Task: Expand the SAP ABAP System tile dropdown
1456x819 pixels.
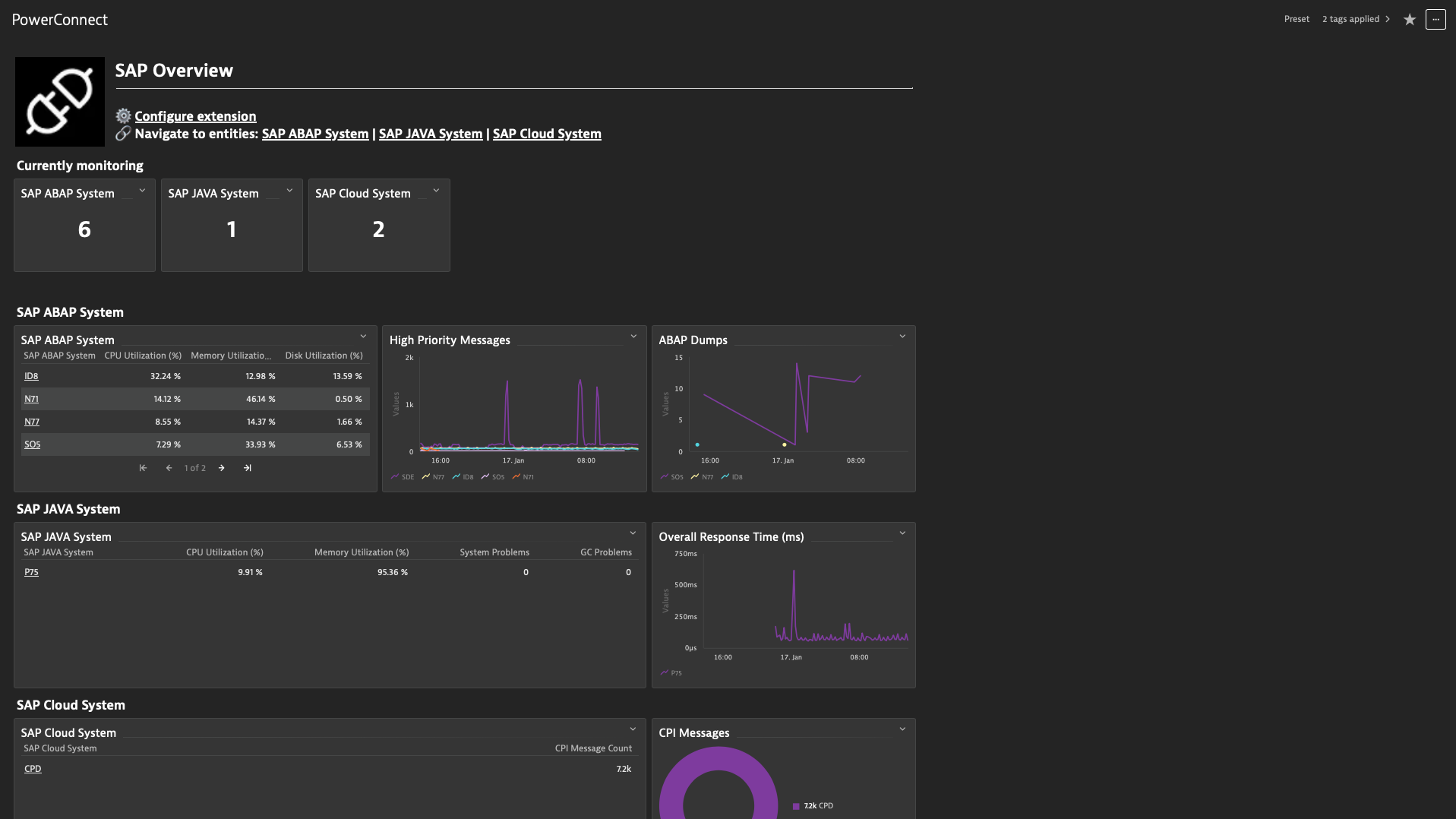Action: [141, 191]
